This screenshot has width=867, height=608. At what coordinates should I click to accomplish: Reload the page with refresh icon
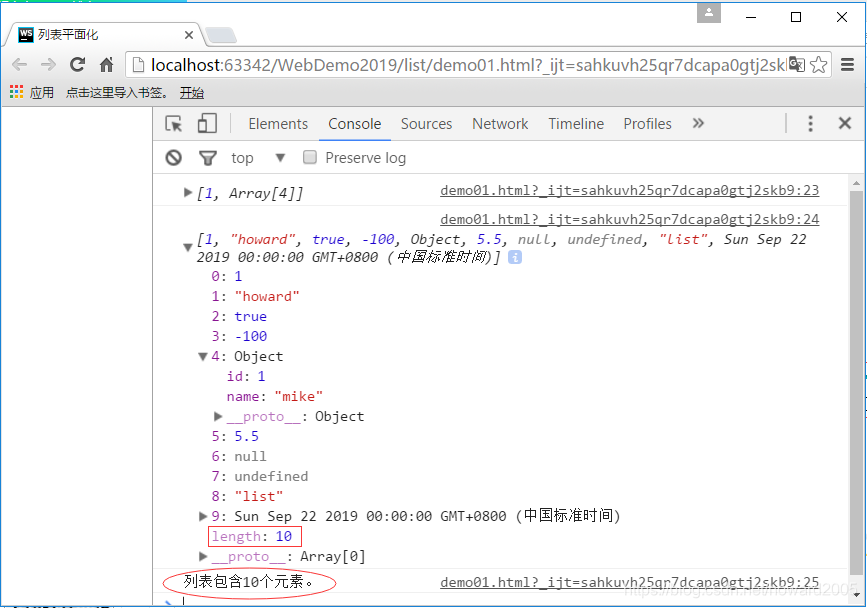click(77, 65)
